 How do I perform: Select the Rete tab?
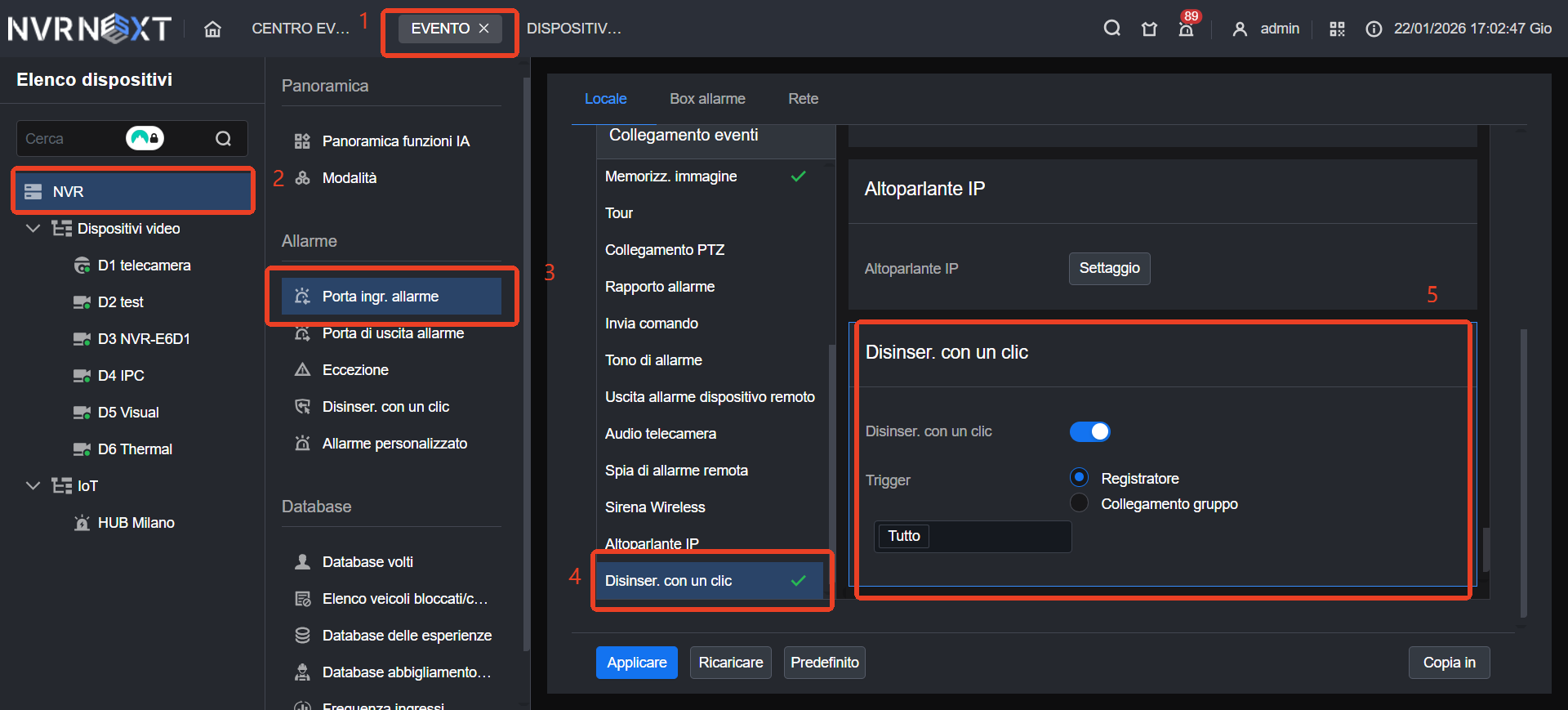[x=804, y=99]
